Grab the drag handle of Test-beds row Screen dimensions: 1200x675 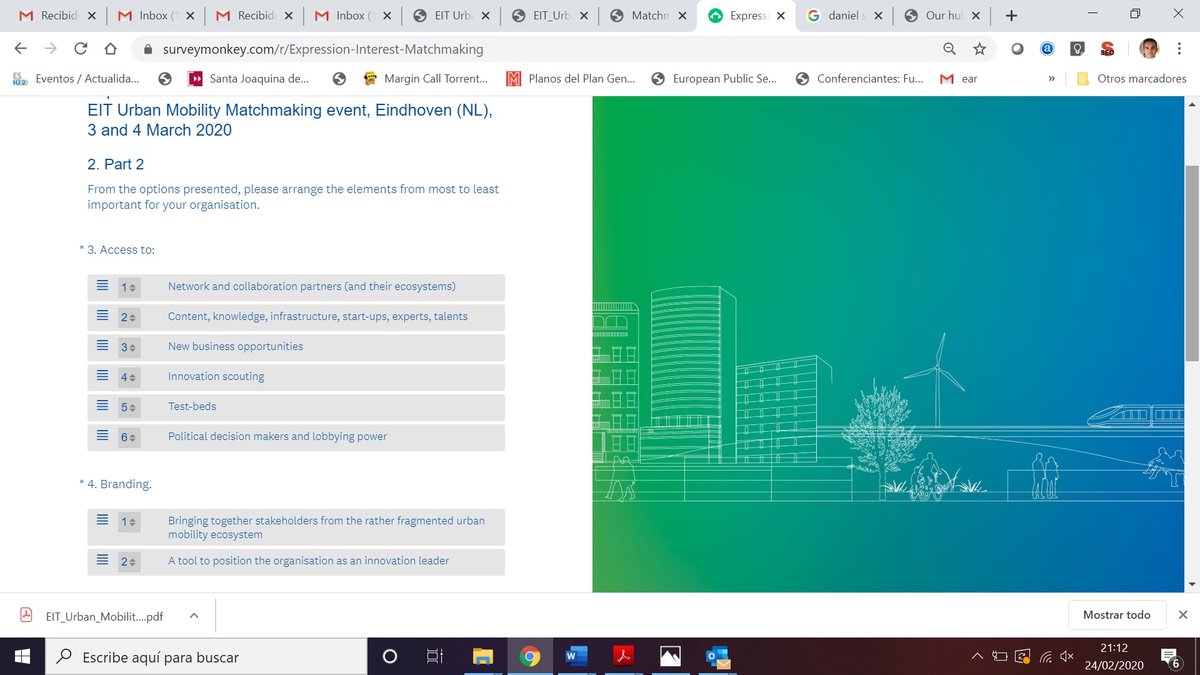click(x=102, y=406)
